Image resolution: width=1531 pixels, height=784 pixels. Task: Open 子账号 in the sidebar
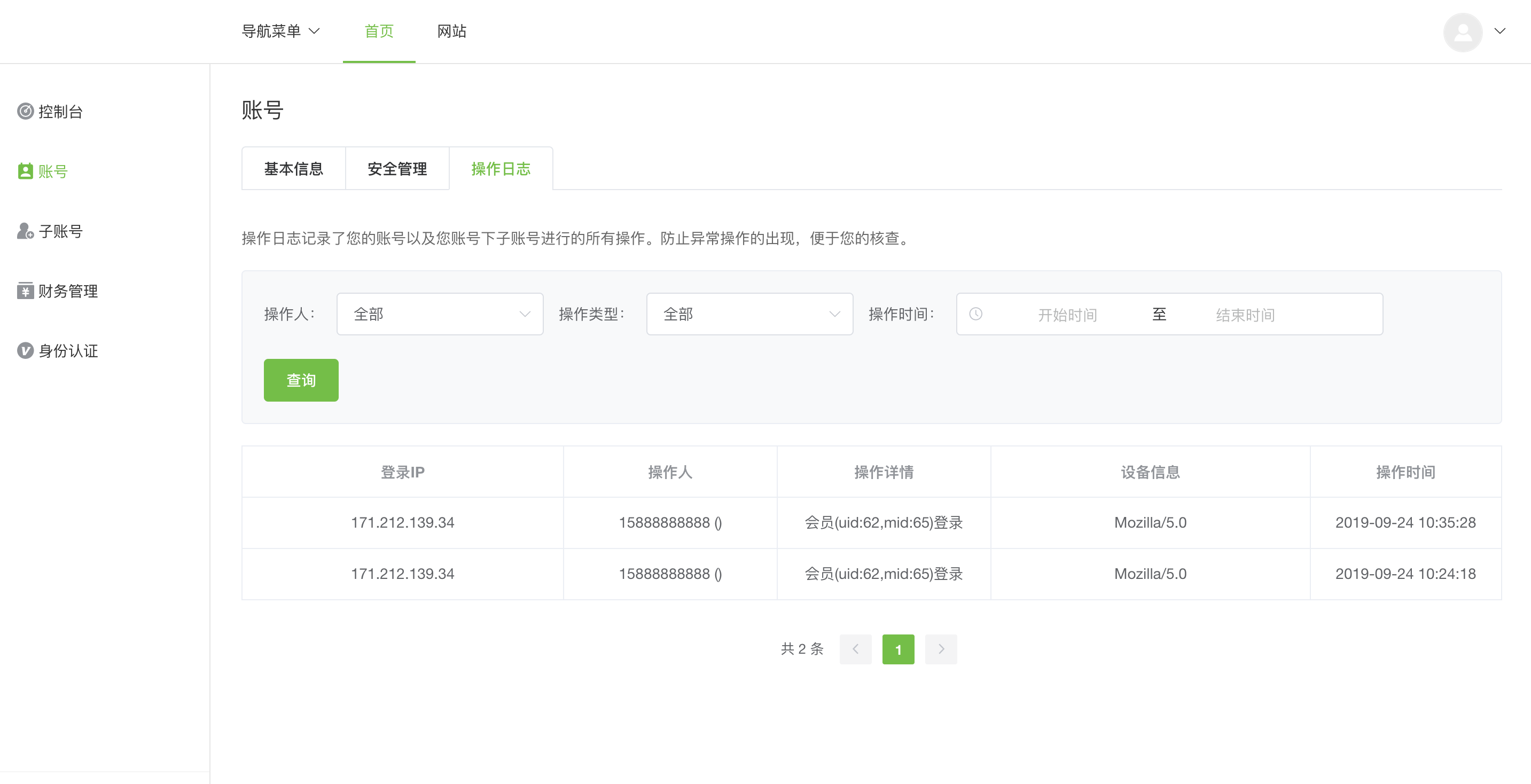pyautogui.click(x=60, y=231)
